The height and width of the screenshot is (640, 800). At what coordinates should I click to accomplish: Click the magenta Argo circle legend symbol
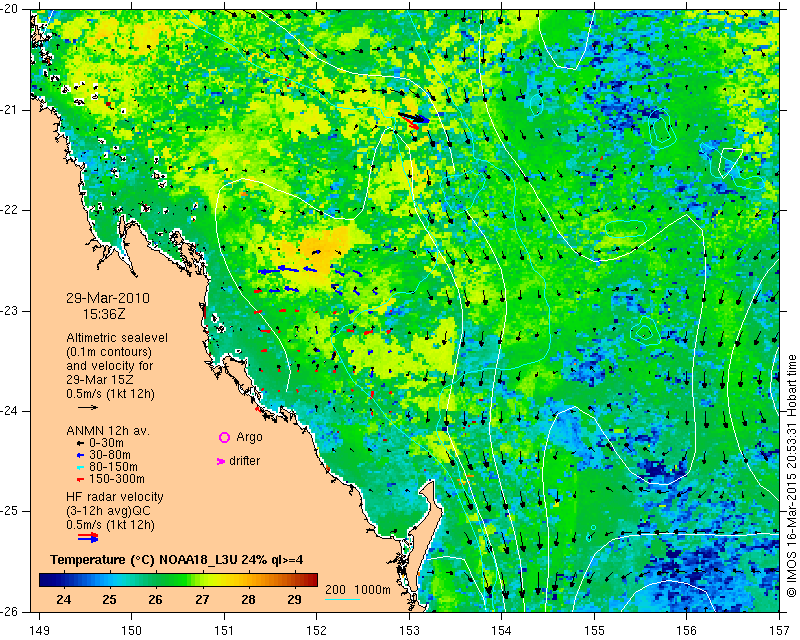[224, 437]
